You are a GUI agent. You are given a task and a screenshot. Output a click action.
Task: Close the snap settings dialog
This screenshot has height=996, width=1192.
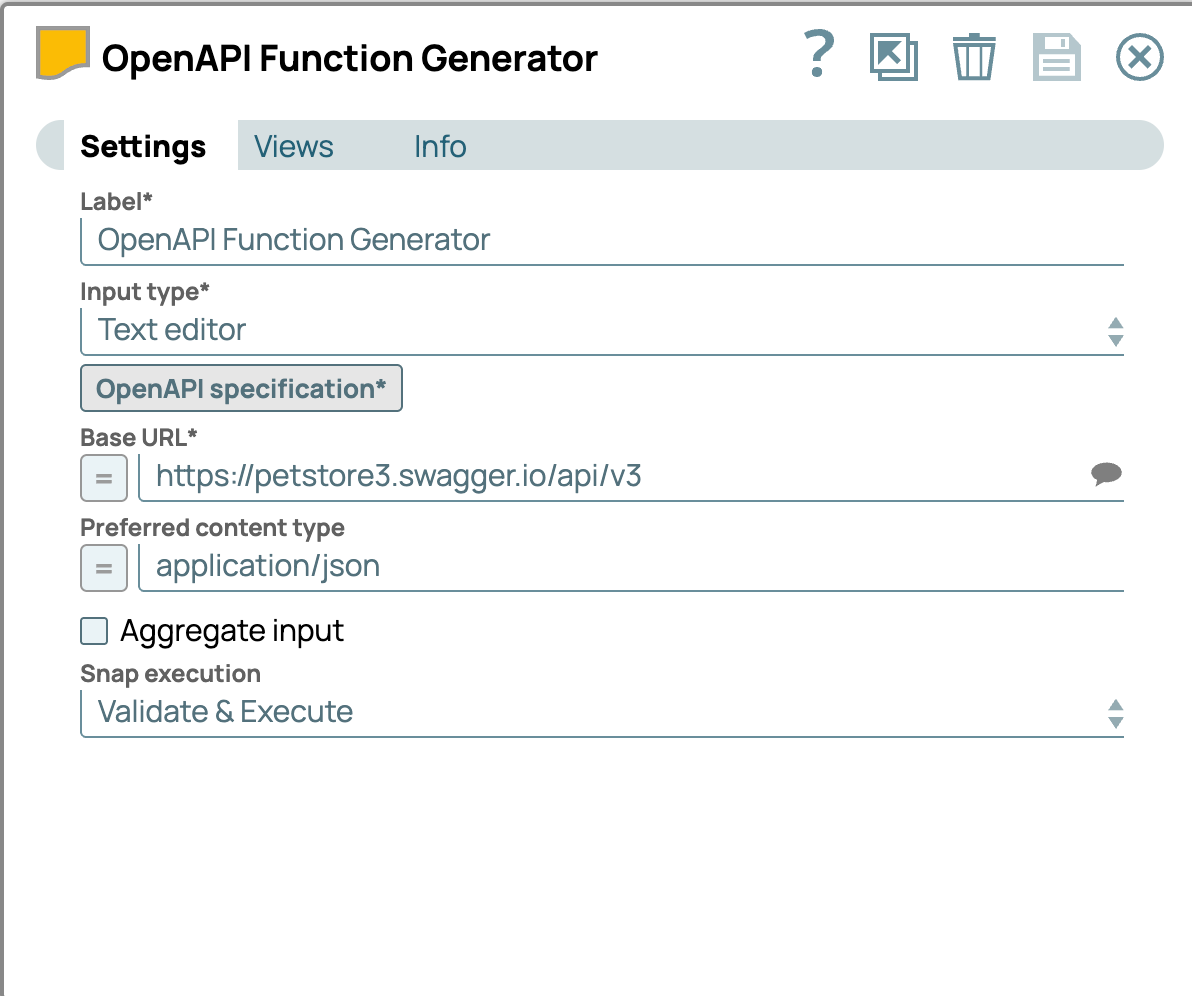point(1139,57)
